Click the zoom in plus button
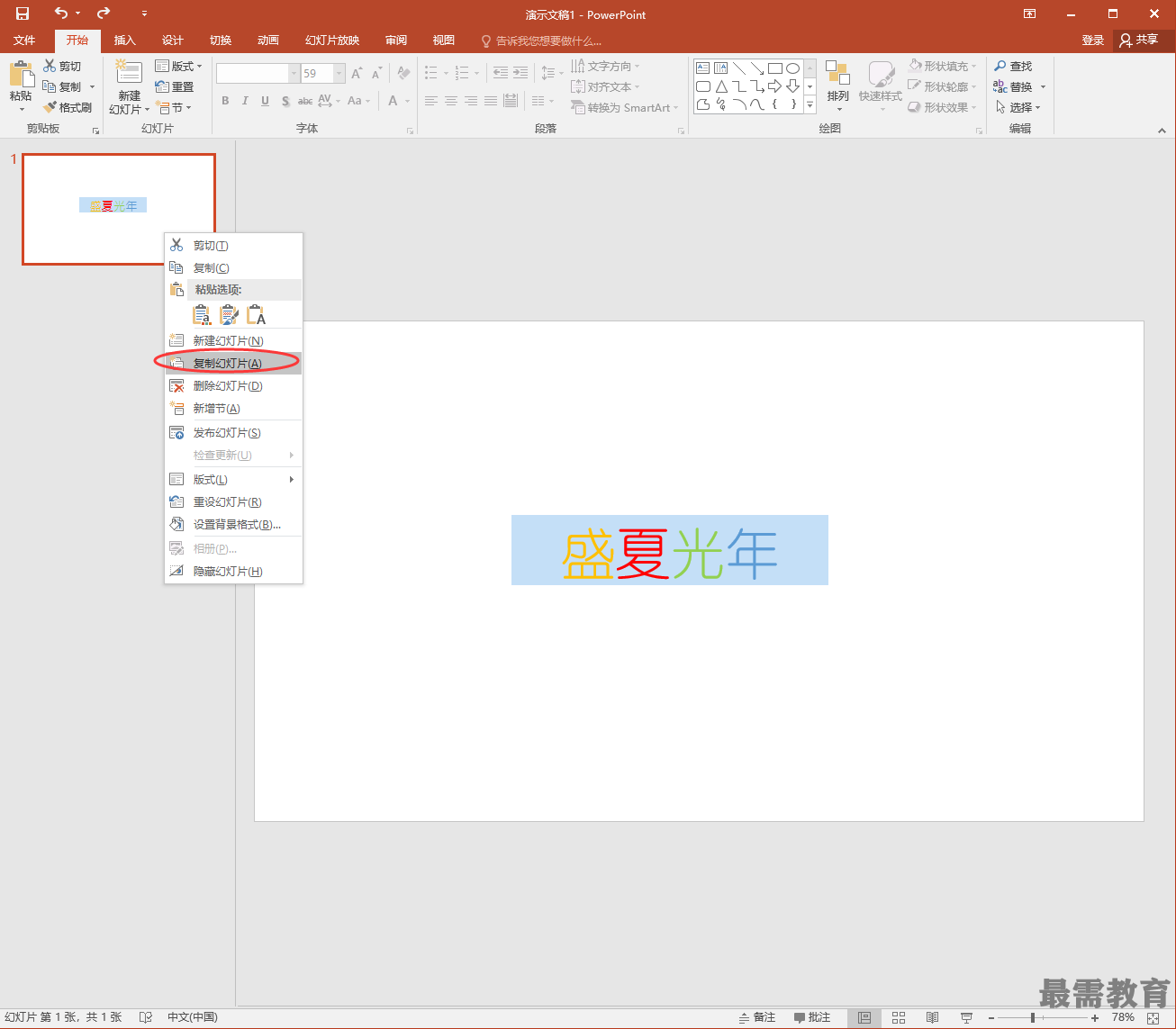Viewport: 1176px width, 1029px height. tap(1094, 1017)
